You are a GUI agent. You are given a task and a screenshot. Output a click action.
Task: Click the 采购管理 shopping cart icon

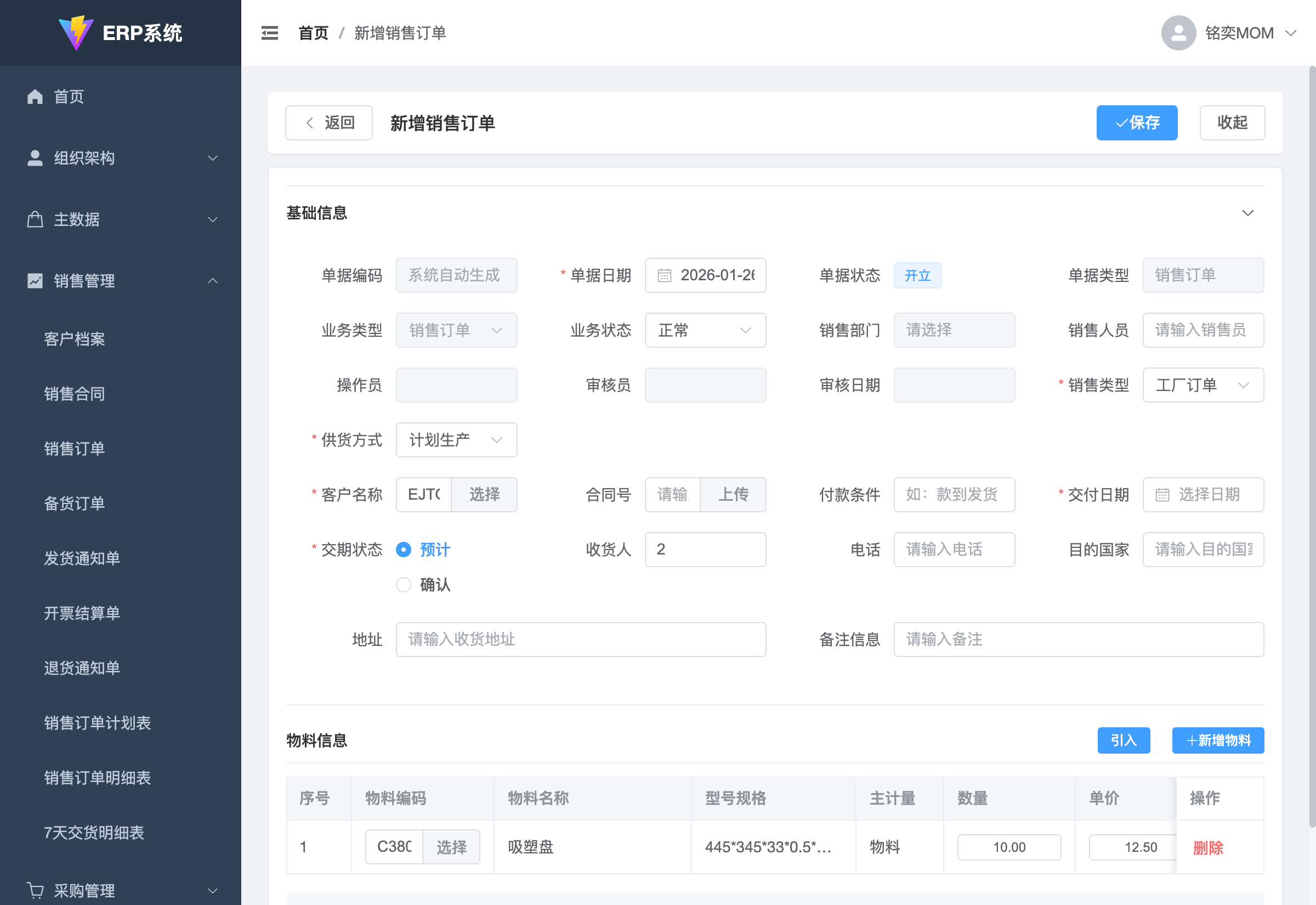point(35,890)
